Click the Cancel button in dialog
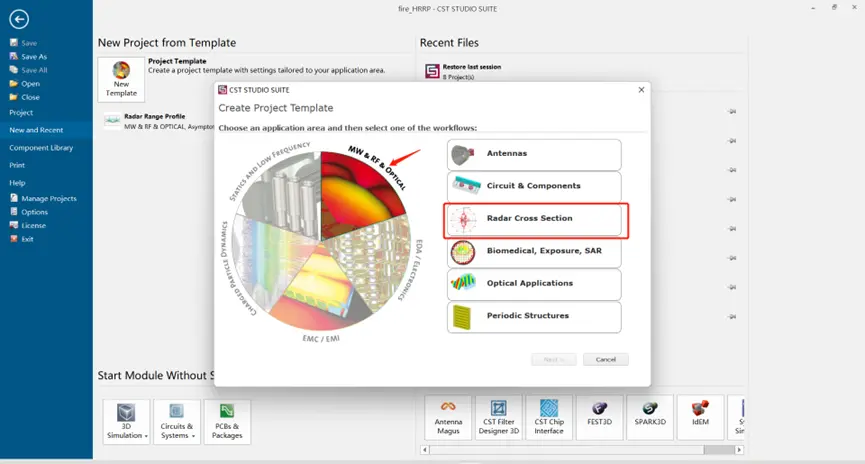Viewport: 865px width, 464px height. 605,360
